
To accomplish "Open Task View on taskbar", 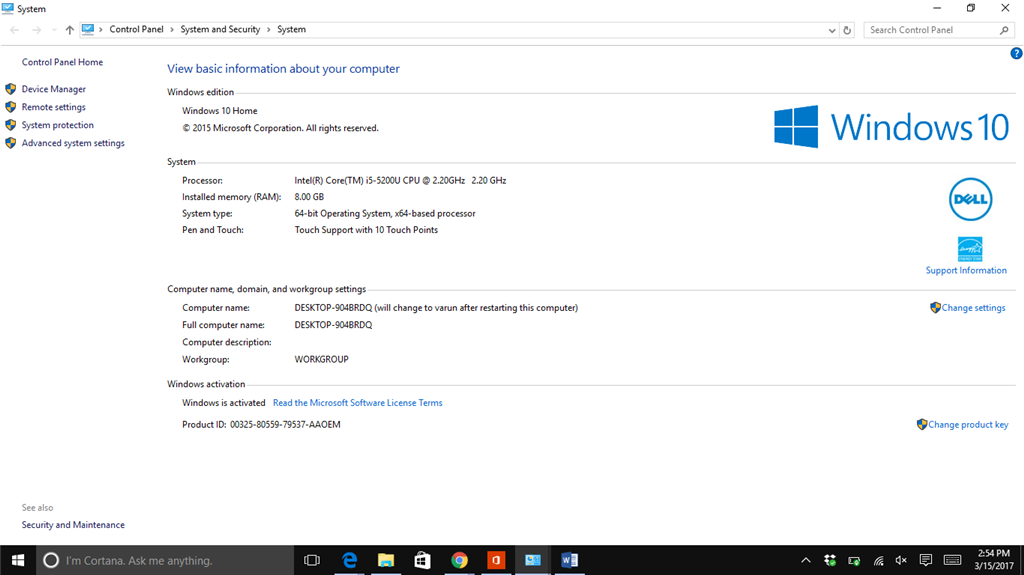I will pyautogui.click(x=312, y=561).
